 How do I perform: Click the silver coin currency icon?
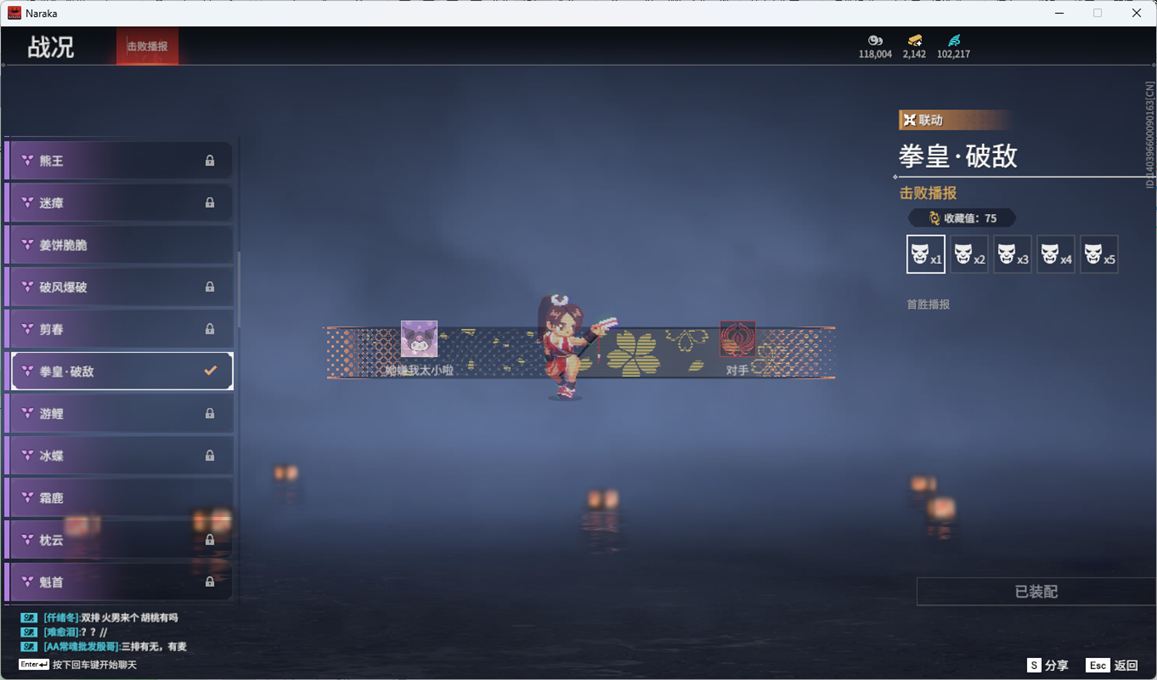click(x=875, y=41)
